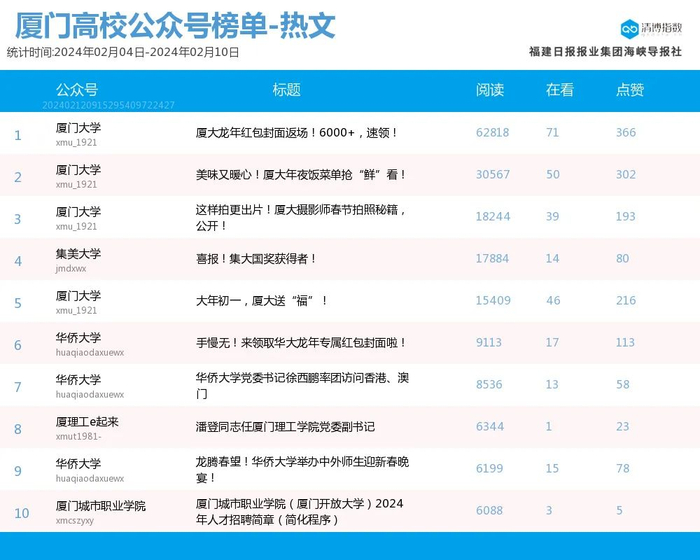Click the account ID jmdxwx
The width and height of the screenshot is (700, 560).
[71, 268]
